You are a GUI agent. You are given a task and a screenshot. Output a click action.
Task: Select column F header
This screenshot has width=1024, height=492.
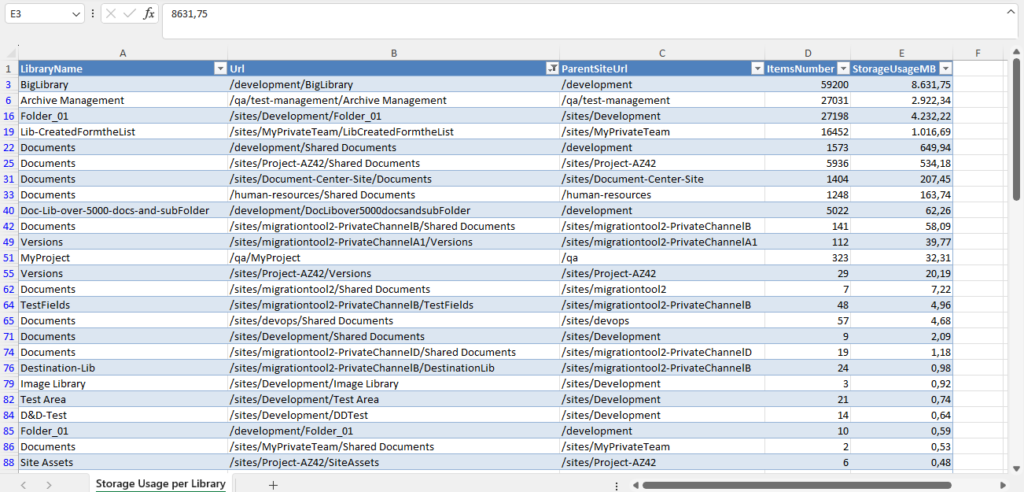978,54
